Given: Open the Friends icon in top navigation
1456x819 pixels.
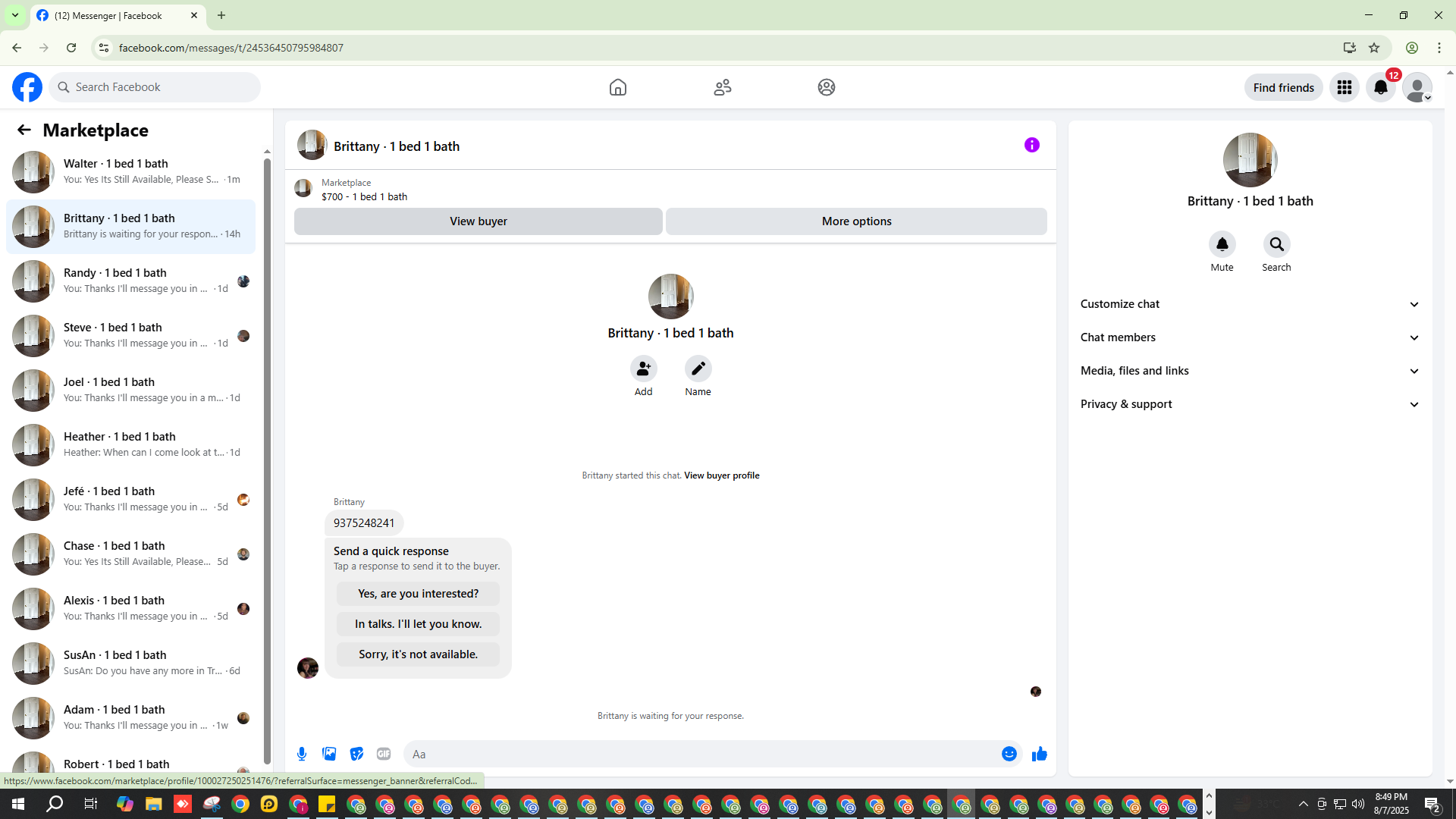Looking at the screenshot, I should tap(723, 87).
